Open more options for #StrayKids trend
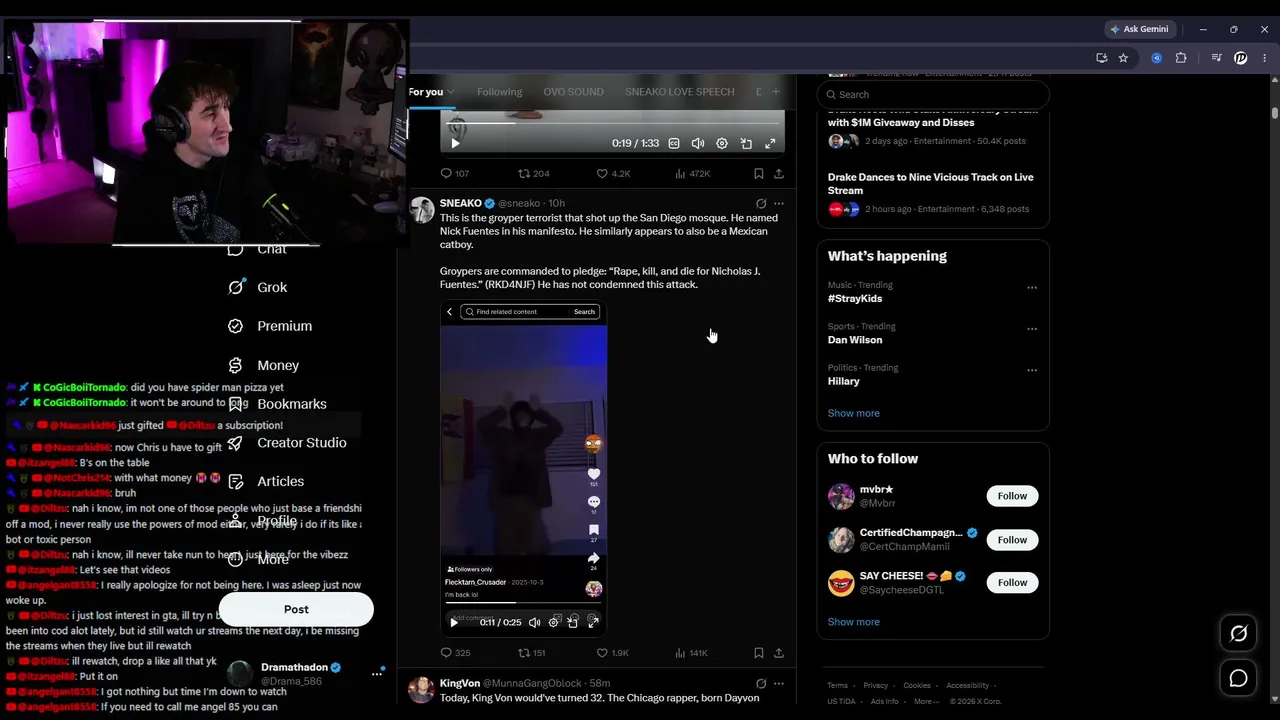The height and width of the screenshot is (720, 1280). click(1032, 287)
